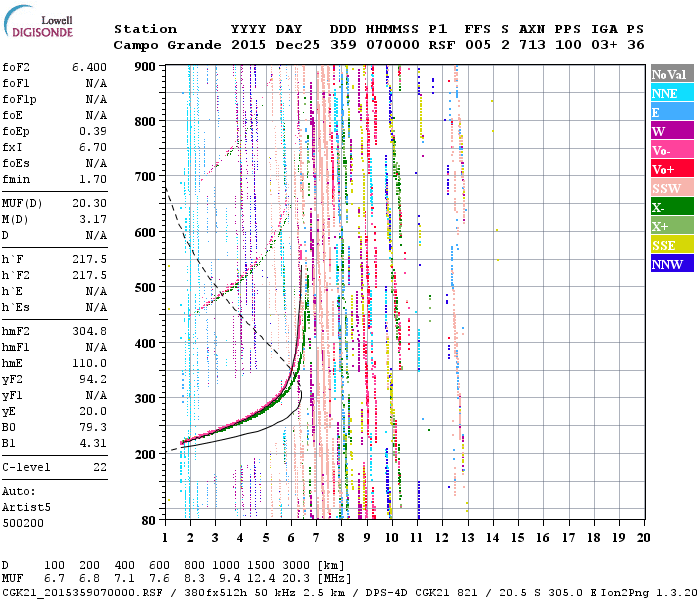Click the B1 value 4.31
The image size is (700, 600).
click(93, 443)
